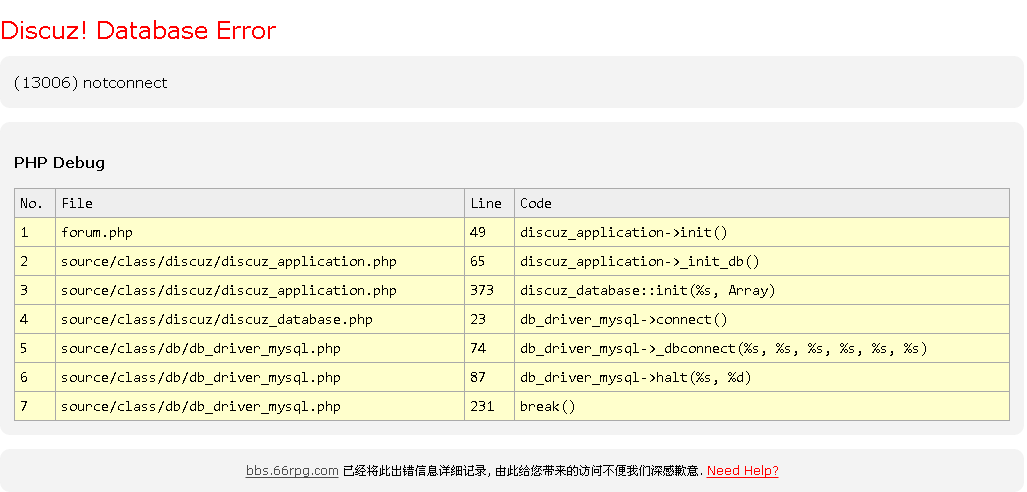Click the discuz_database.php file cell

[260, 319]
